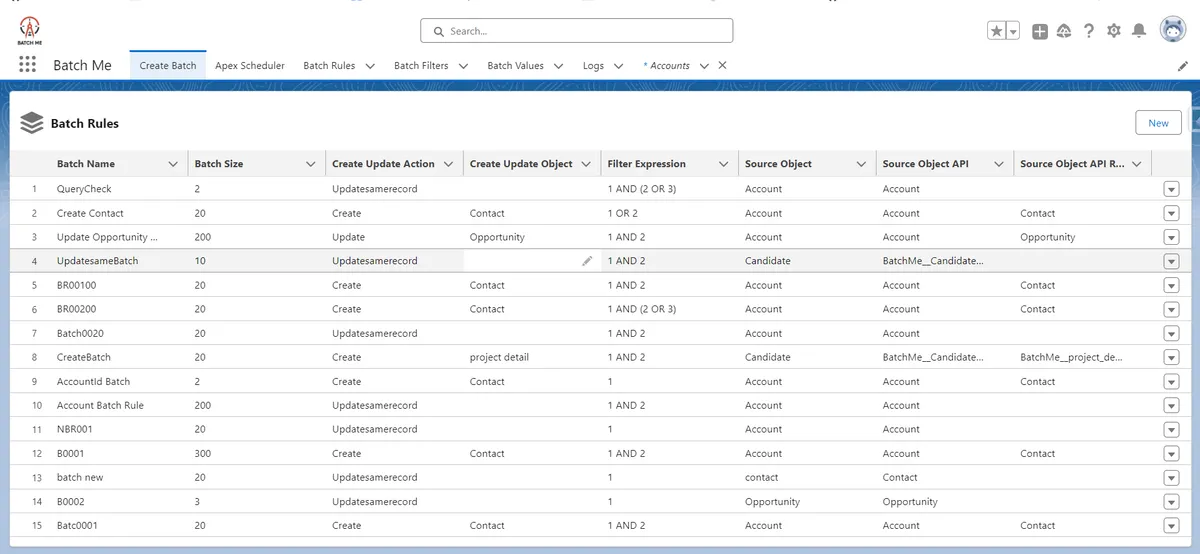Screen dimensions: 1200x554
Task: Click the Batch Rules stack icon
Action: 32,122
